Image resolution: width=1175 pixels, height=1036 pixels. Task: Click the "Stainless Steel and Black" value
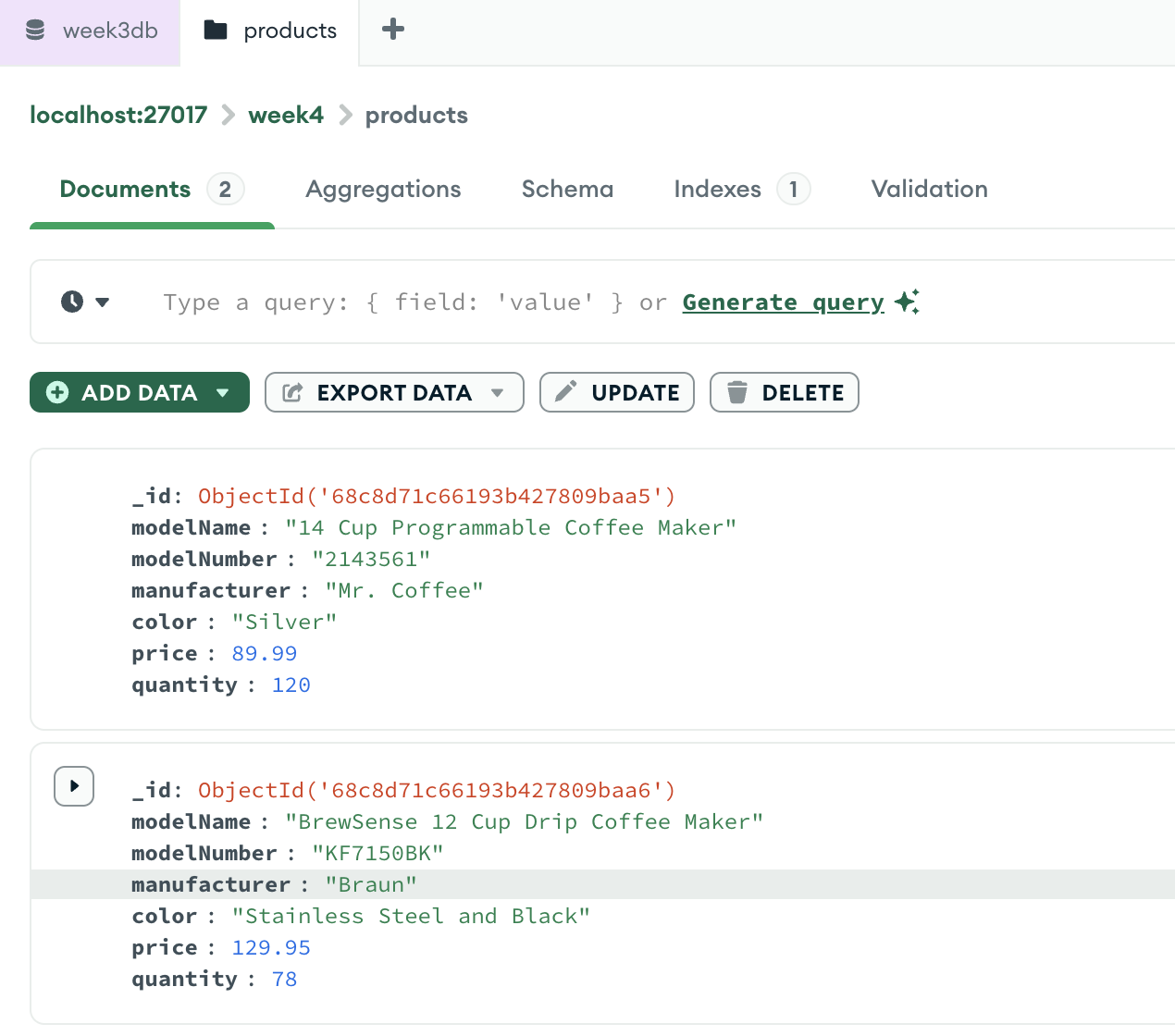(x=411, y=916)
